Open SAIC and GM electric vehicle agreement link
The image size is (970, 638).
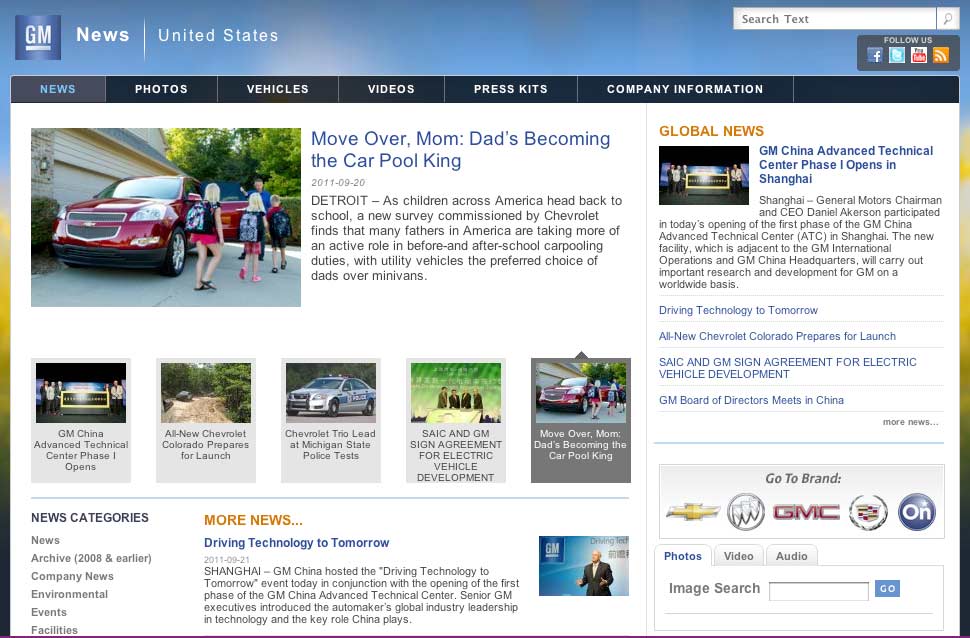point(788,368)
